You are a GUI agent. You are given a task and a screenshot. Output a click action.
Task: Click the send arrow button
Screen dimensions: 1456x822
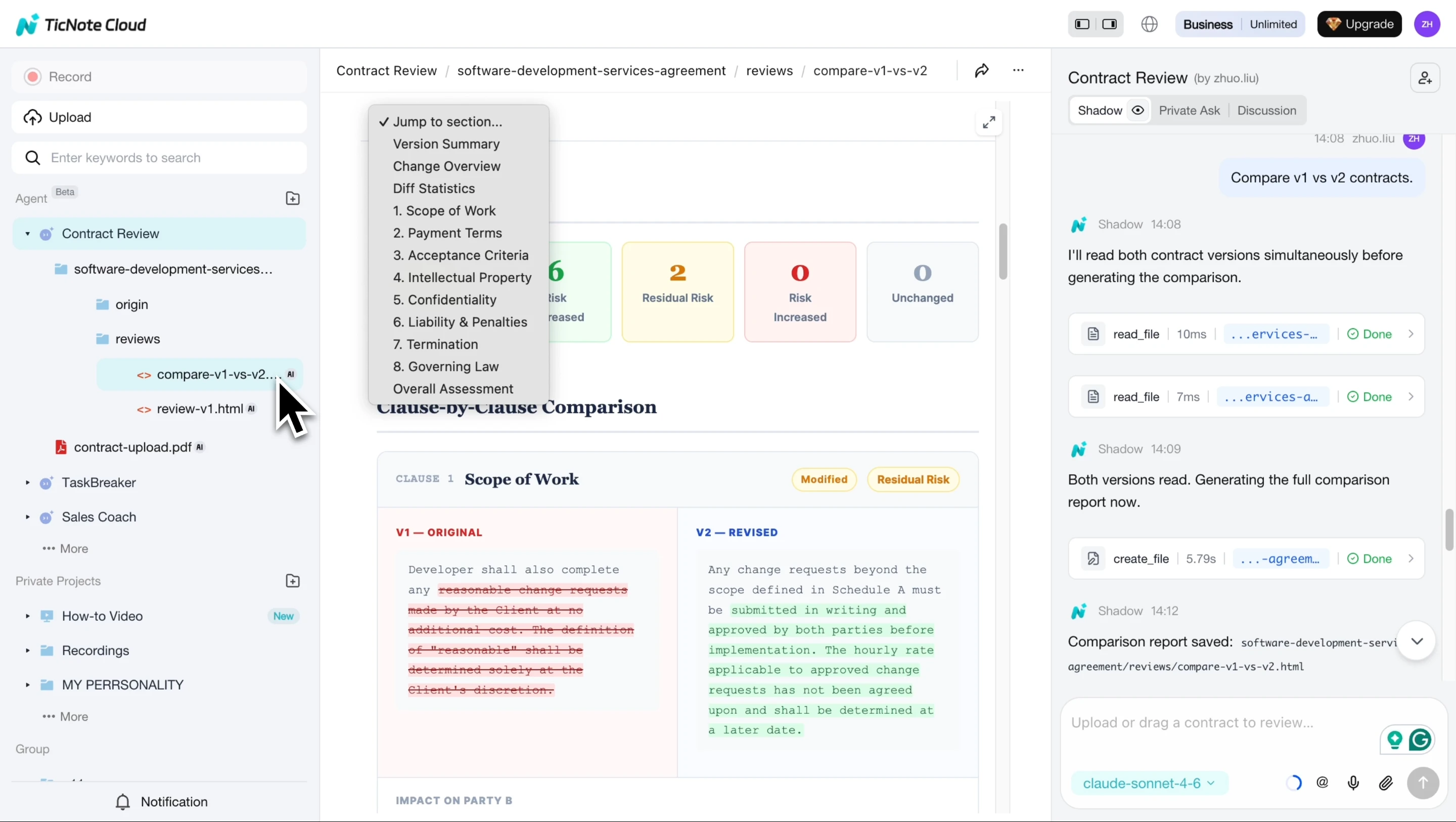coord(1423,783)
